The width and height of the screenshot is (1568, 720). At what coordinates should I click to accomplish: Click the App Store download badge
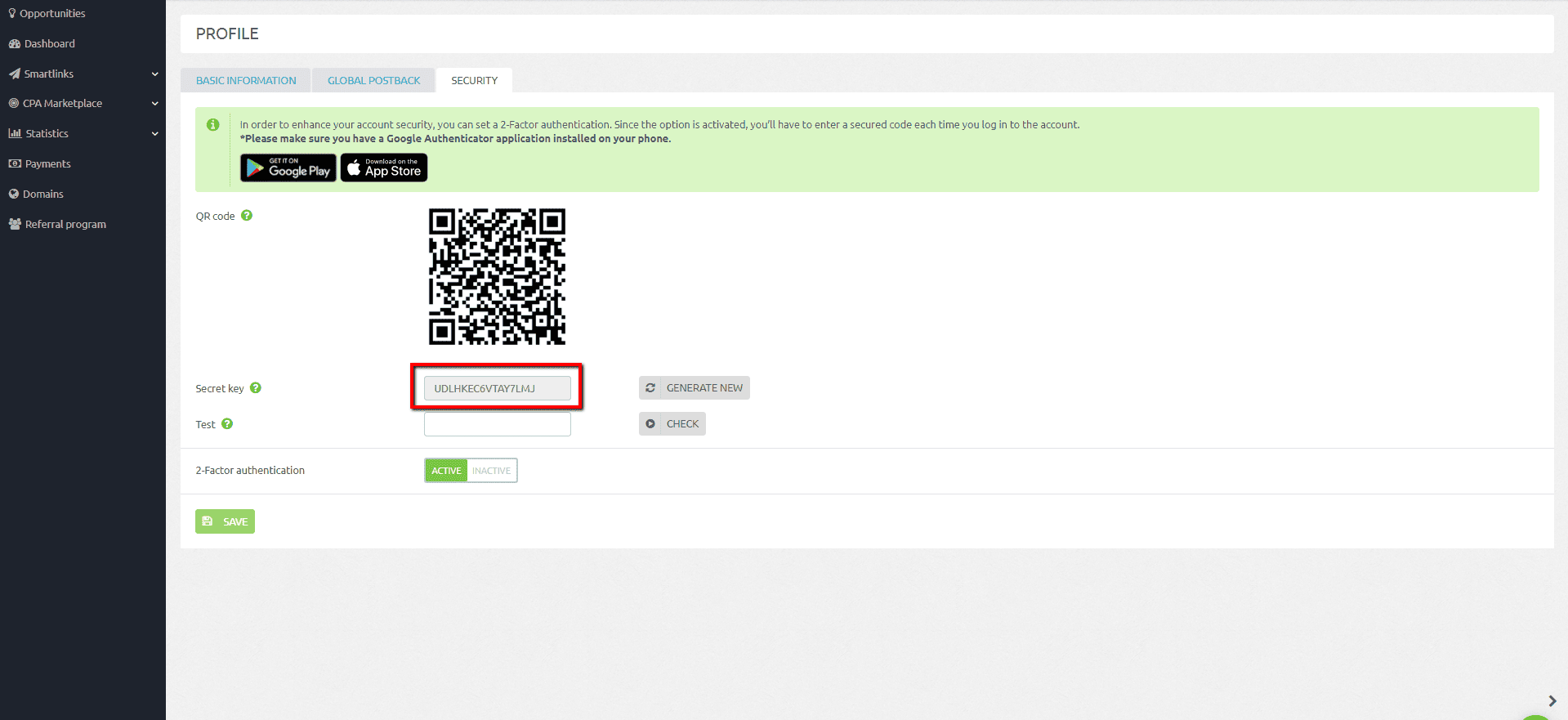384,168
